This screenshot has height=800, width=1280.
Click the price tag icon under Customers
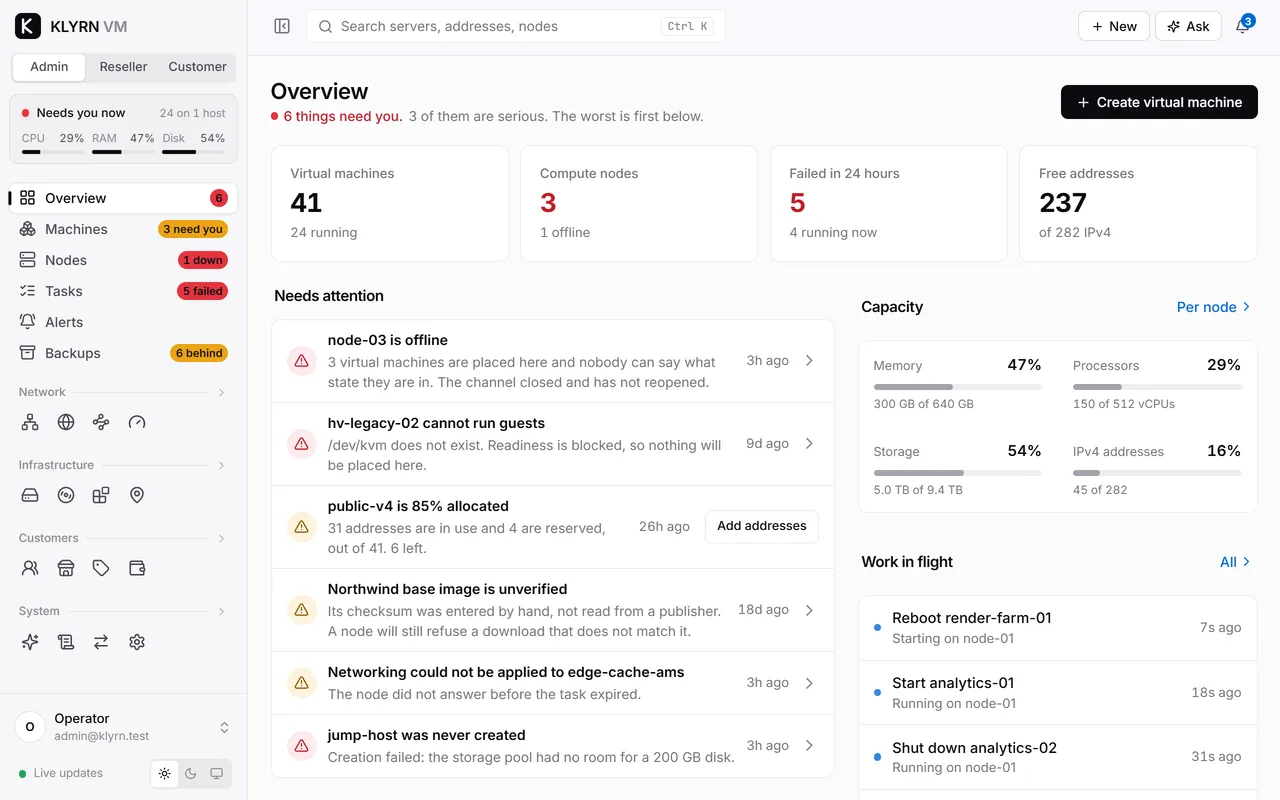click(x=101, y=568)
